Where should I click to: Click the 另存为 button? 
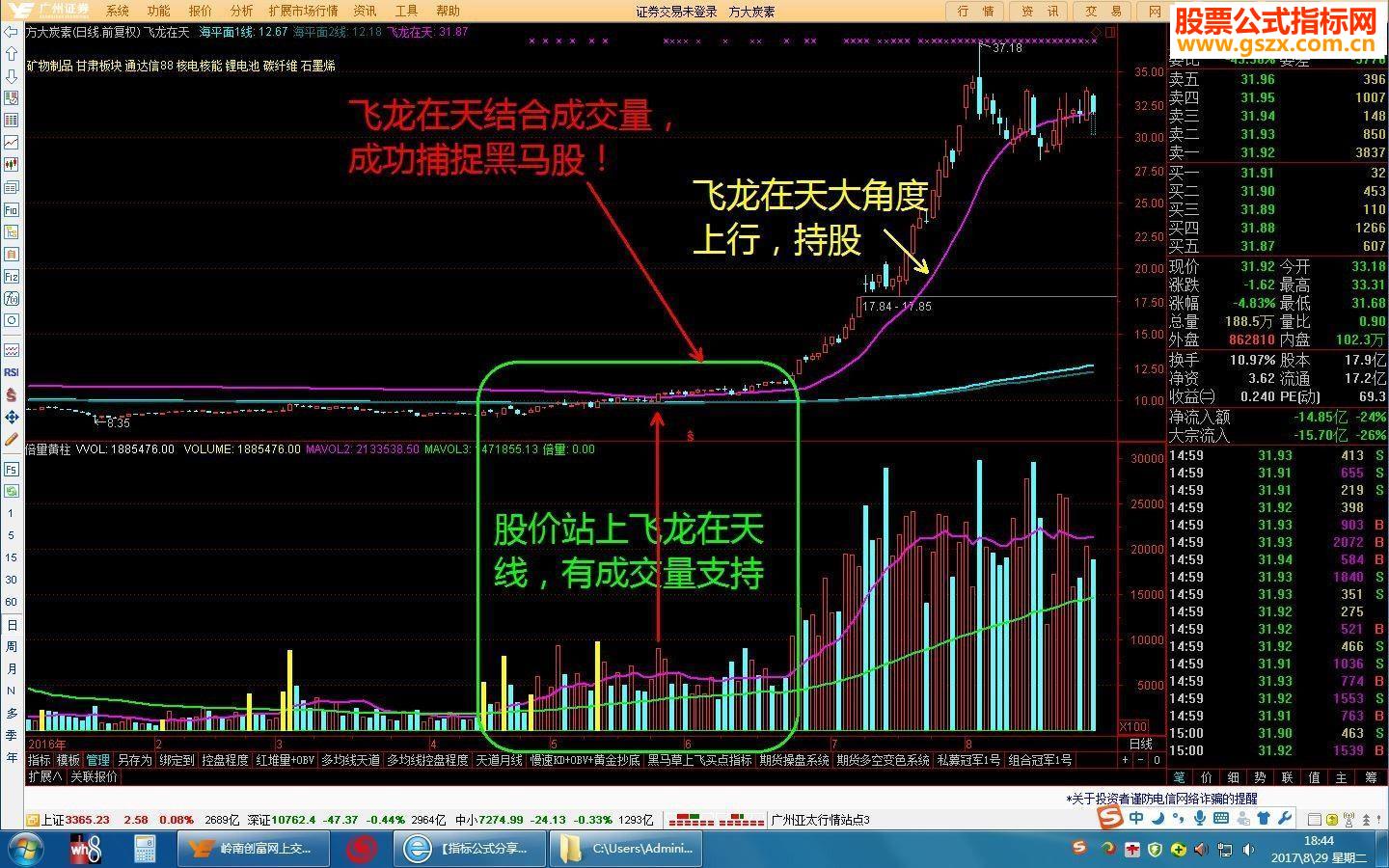(135, 760)
